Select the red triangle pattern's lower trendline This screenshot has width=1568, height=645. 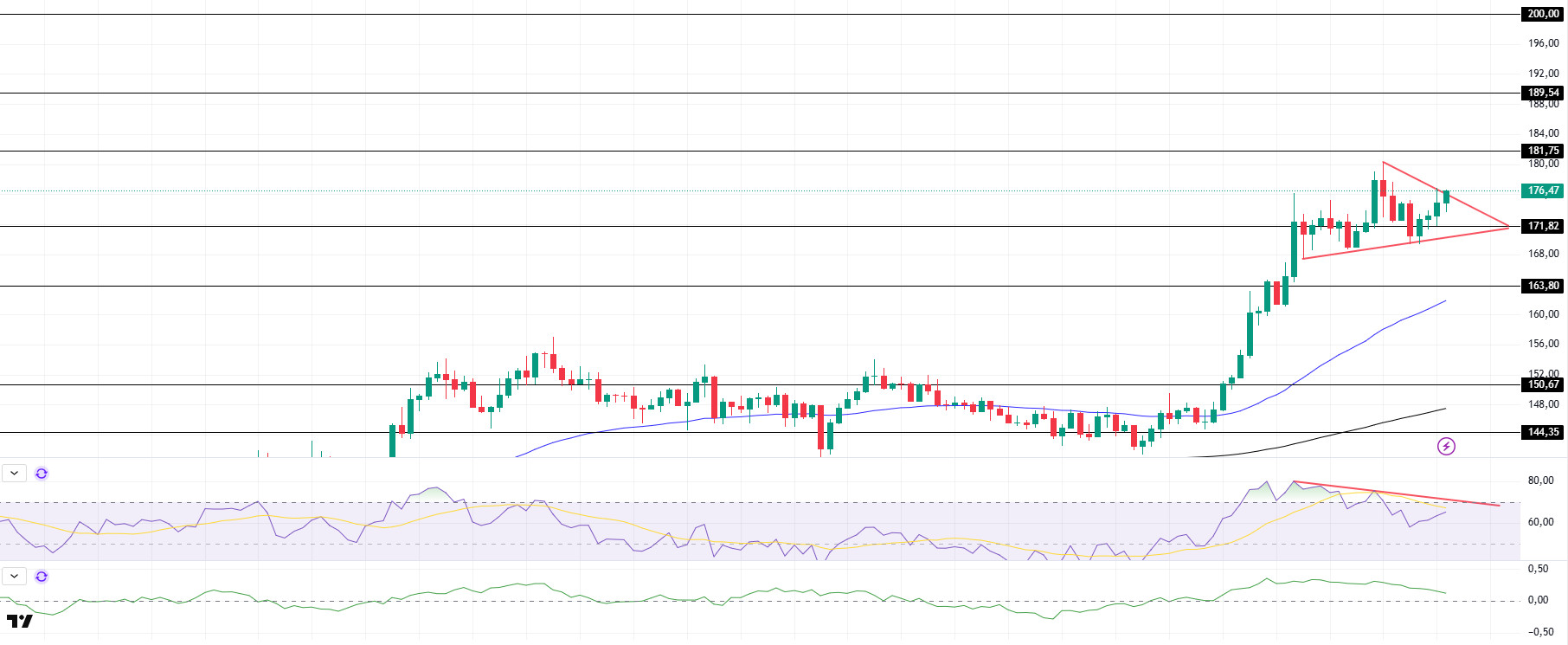click(x=1406, y=242)
